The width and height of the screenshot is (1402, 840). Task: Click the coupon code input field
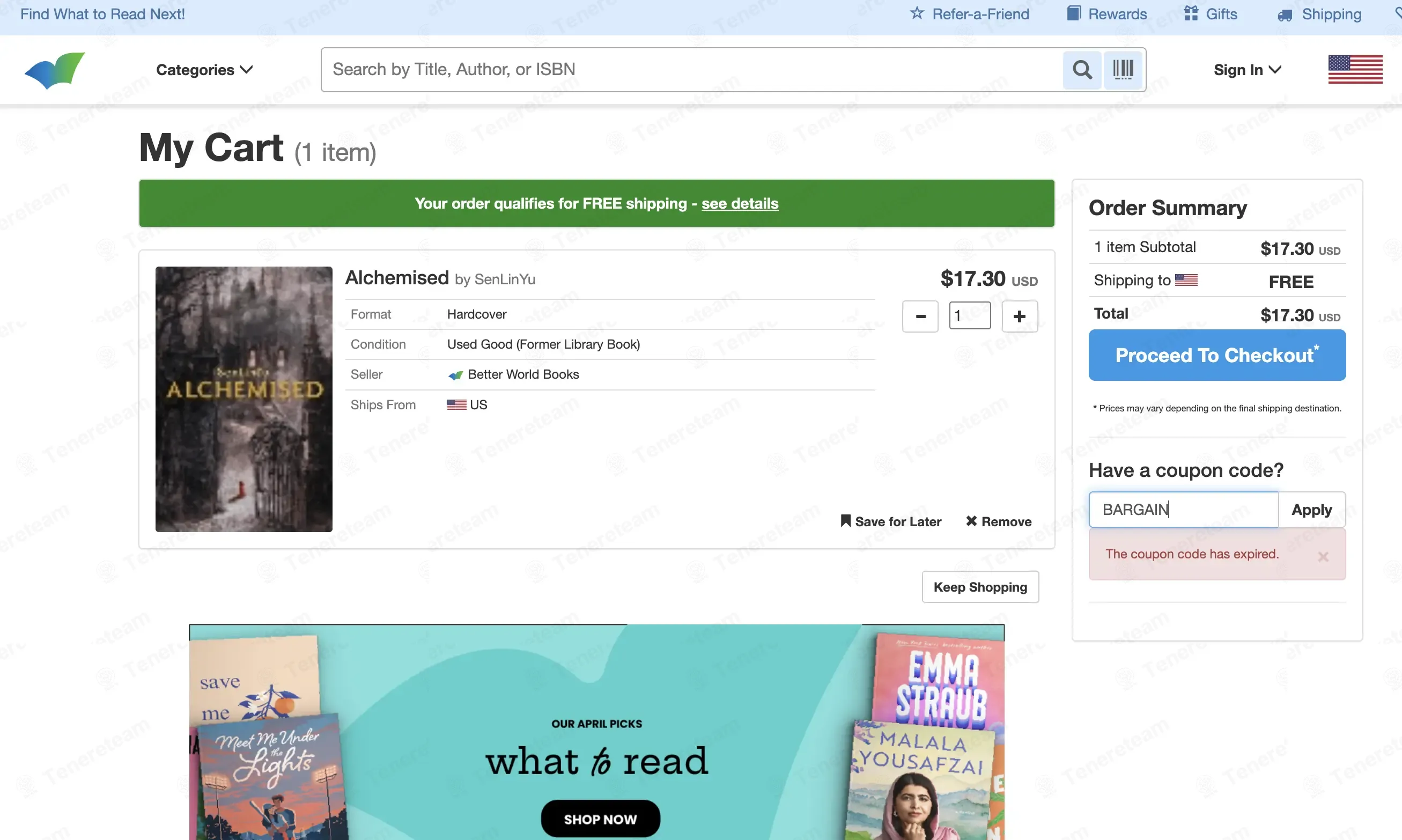click(1183, 510)
